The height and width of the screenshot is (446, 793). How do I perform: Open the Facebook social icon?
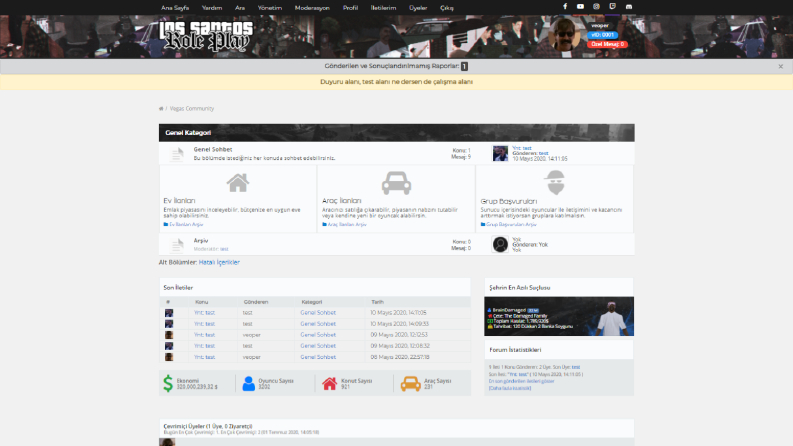(565, 7)
